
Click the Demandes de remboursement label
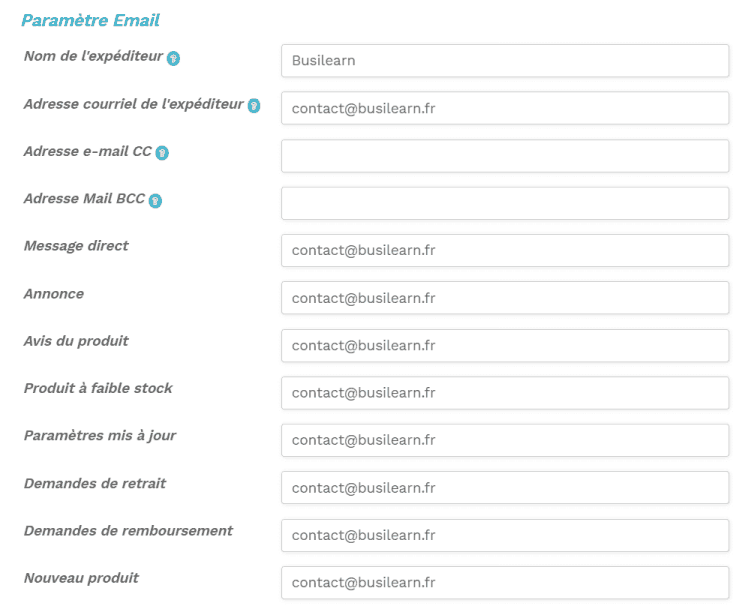128,531
